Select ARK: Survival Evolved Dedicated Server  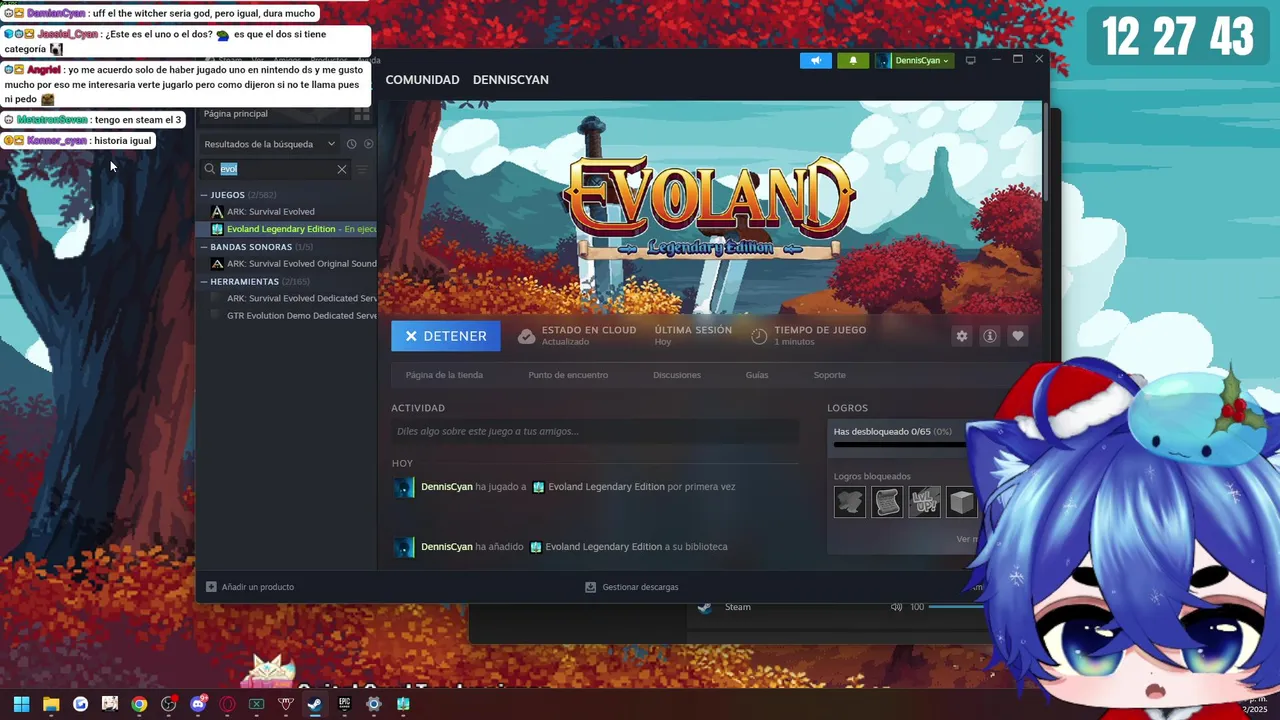point(294,298)
